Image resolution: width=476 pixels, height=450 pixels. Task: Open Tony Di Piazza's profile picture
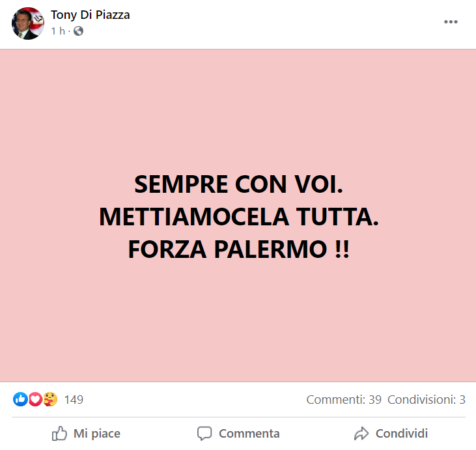tap(28, 23)
